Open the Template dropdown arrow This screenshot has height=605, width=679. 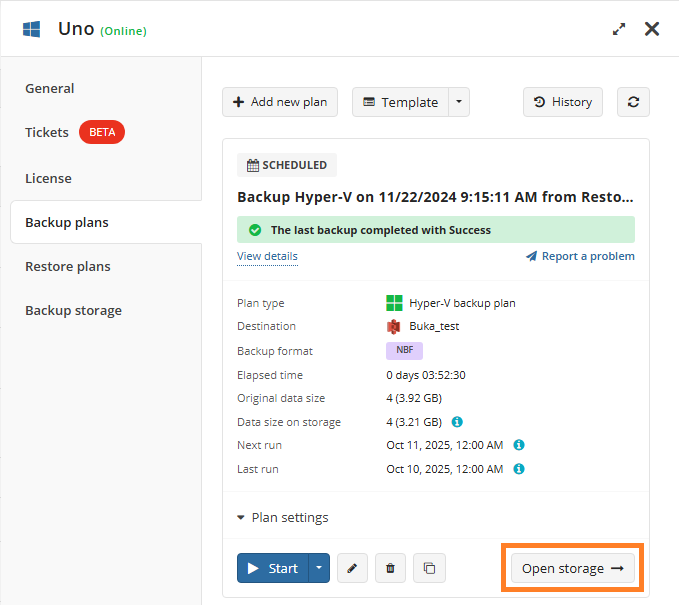[x=458, y=102]
